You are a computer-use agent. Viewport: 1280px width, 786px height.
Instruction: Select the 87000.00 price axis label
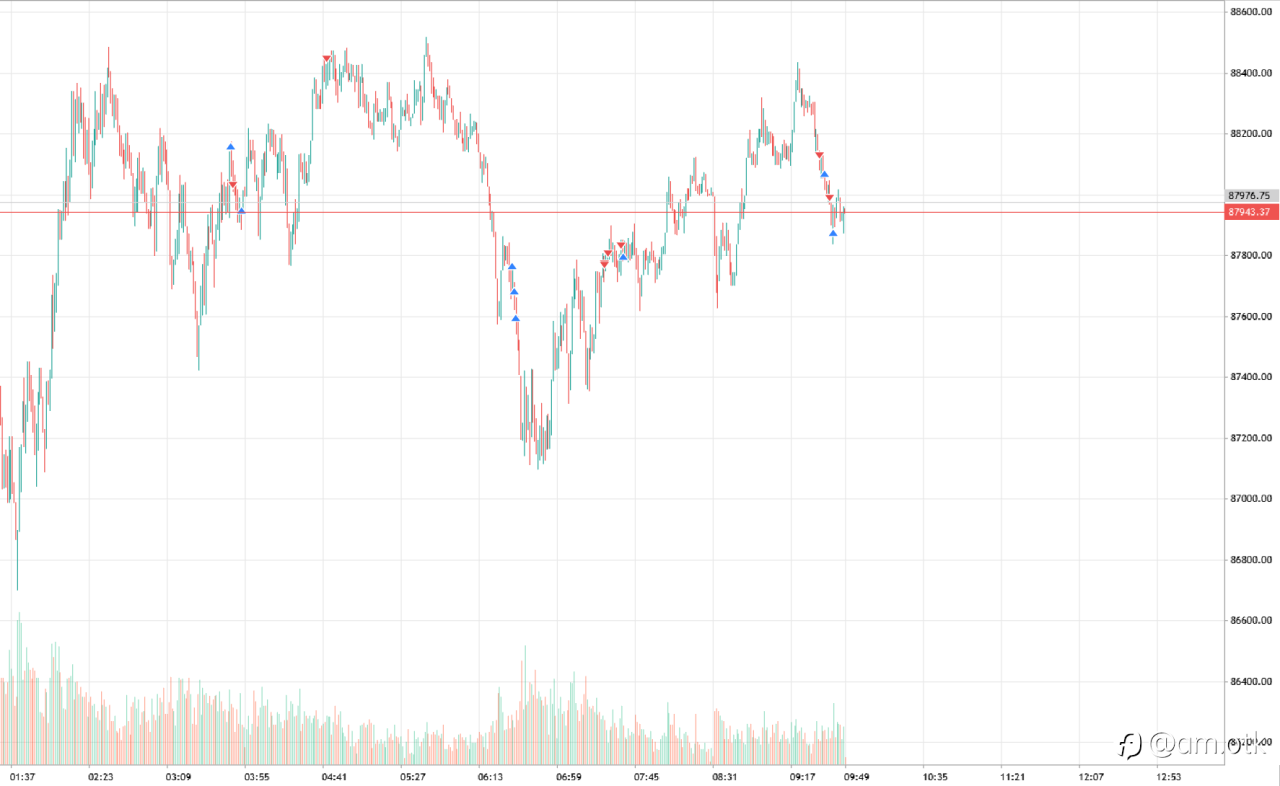click(1250, 499)
